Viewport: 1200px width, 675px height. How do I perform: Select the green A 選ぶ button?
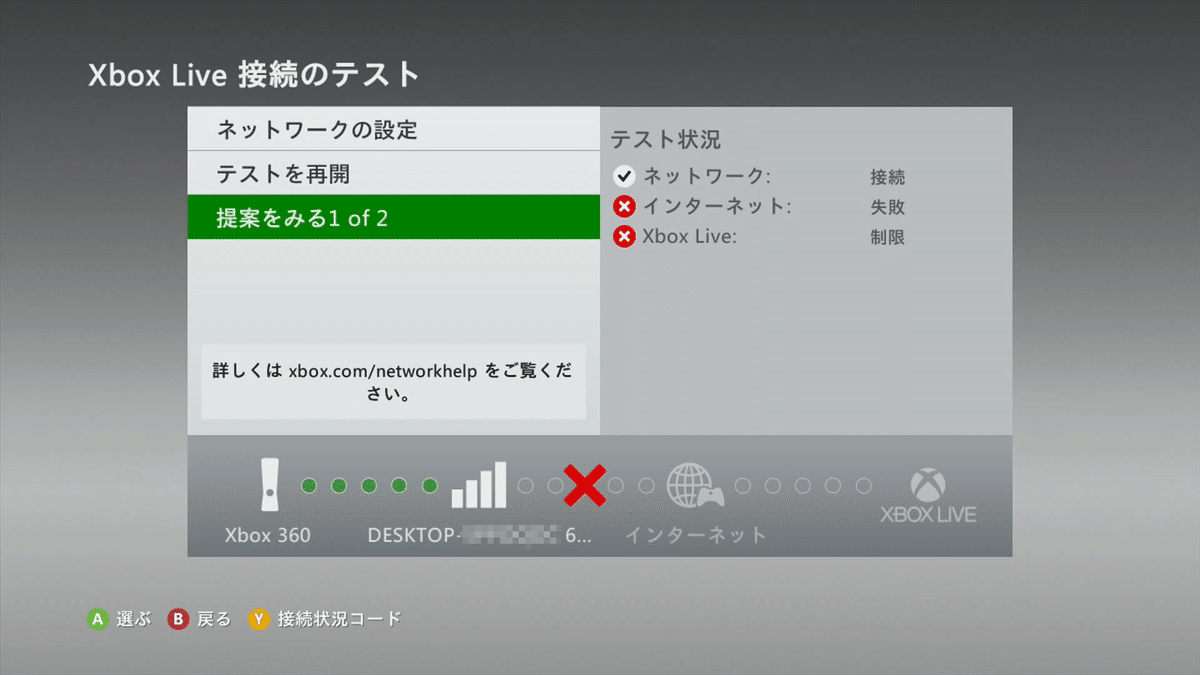point(118,619)
